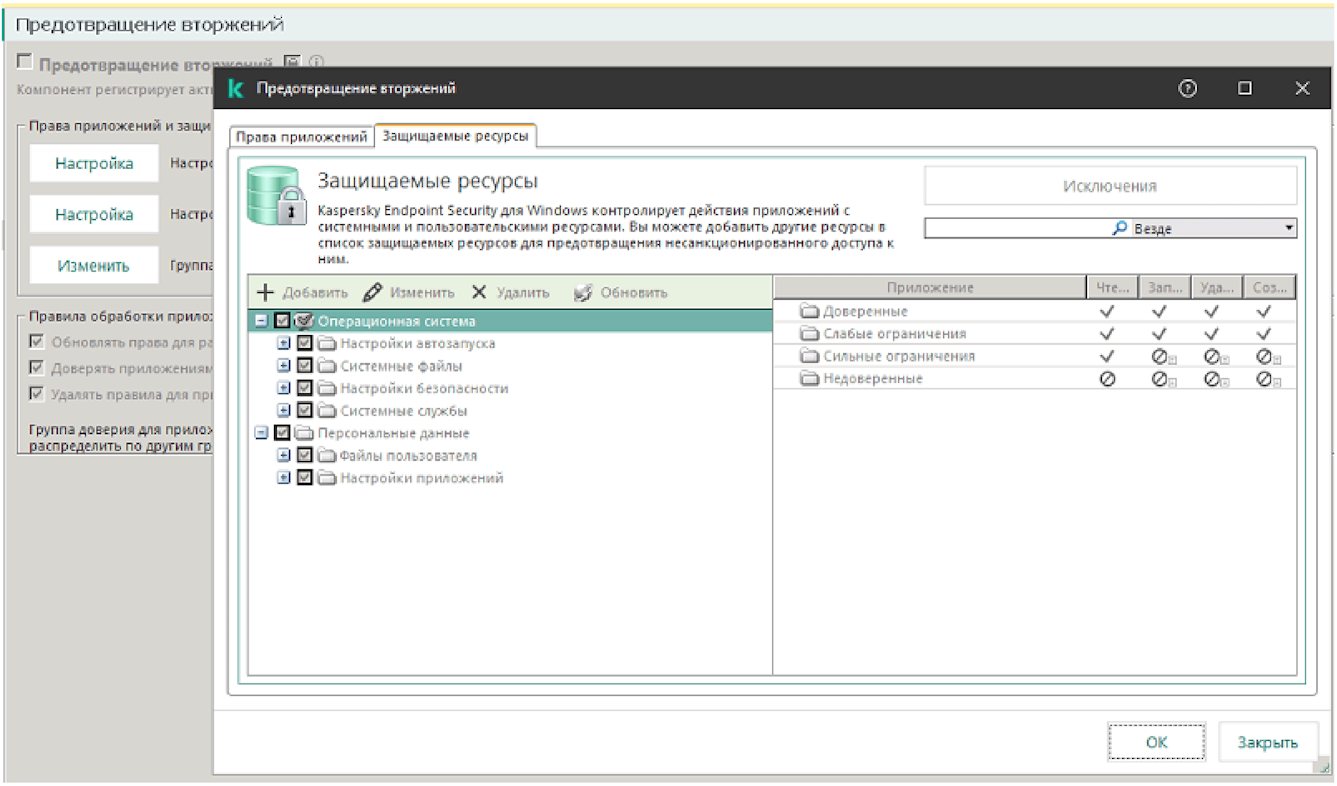Screen dimensions: 1337x786
Task: Click the Edit (Изменить) pencil icon
Action: point(373,293)
